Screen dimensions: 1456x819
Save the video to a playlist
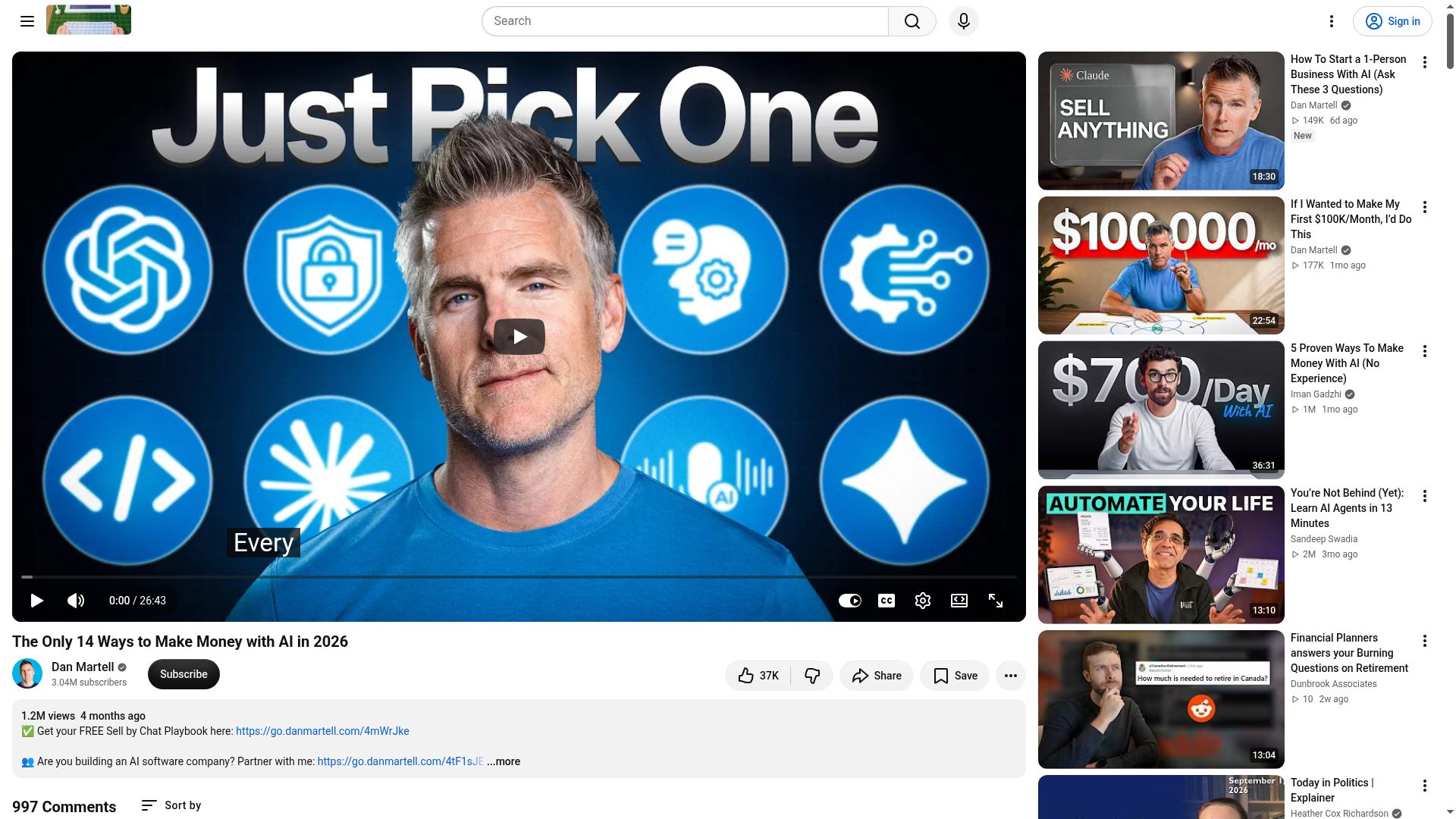pyautogui.click(x=955, y=676)
